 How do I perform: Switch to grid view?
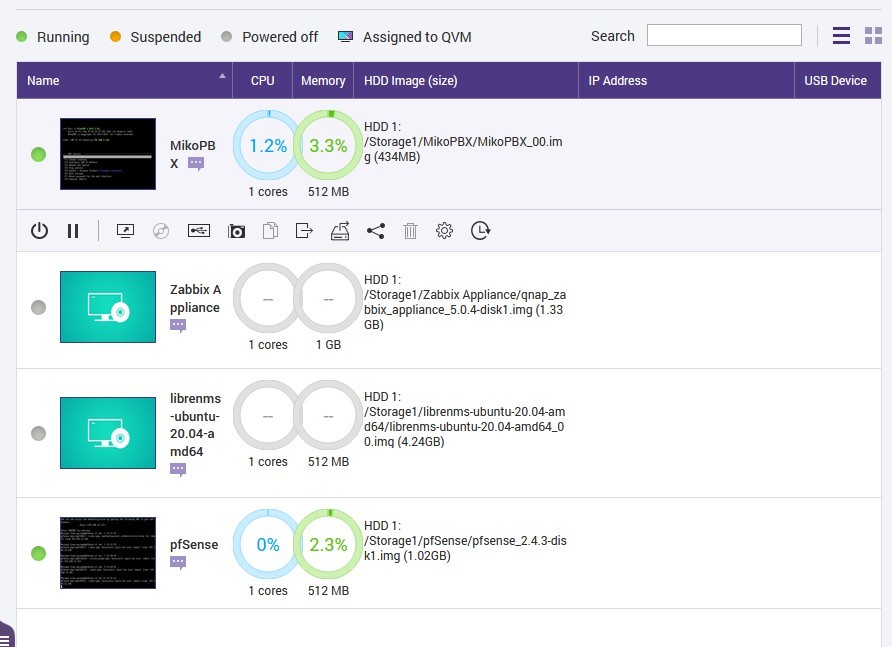tap(873, 36)
